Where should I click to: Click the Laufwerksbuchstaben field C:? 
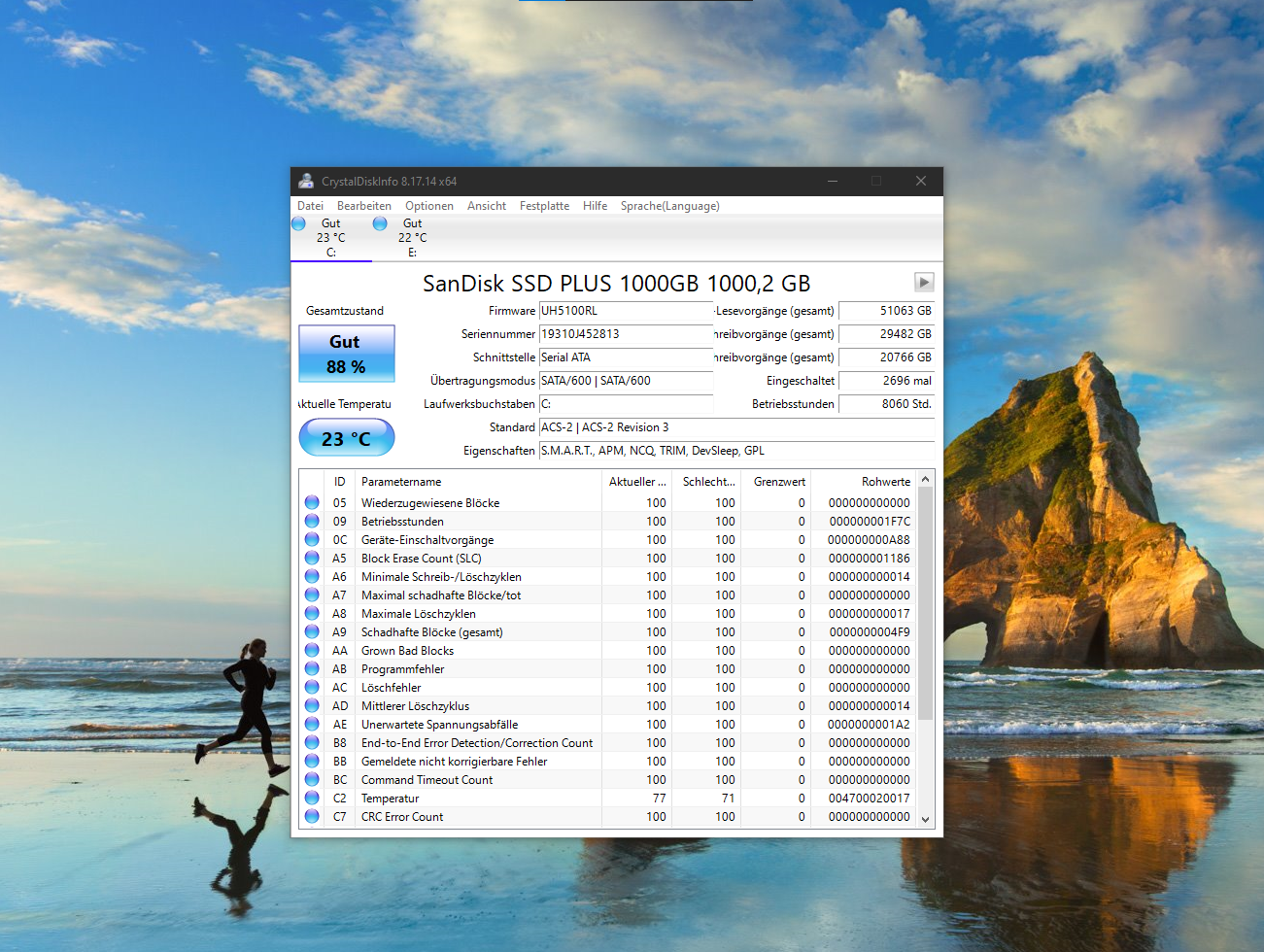coord(626,404)
